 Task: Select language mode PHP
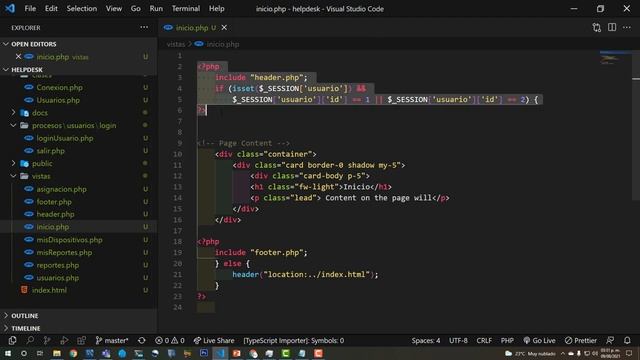pyautogui.click(x=507, y=340)
